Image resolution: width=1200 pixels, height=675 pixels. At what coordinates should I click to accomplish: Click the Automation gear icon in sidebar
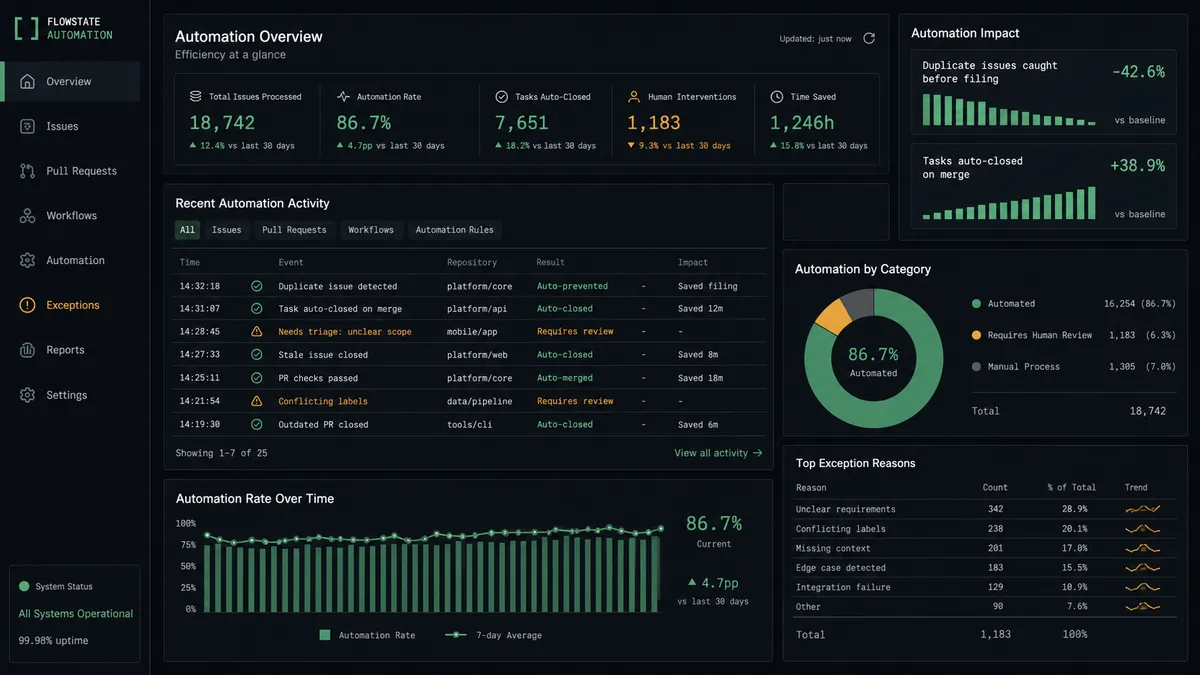pos(28,260)
